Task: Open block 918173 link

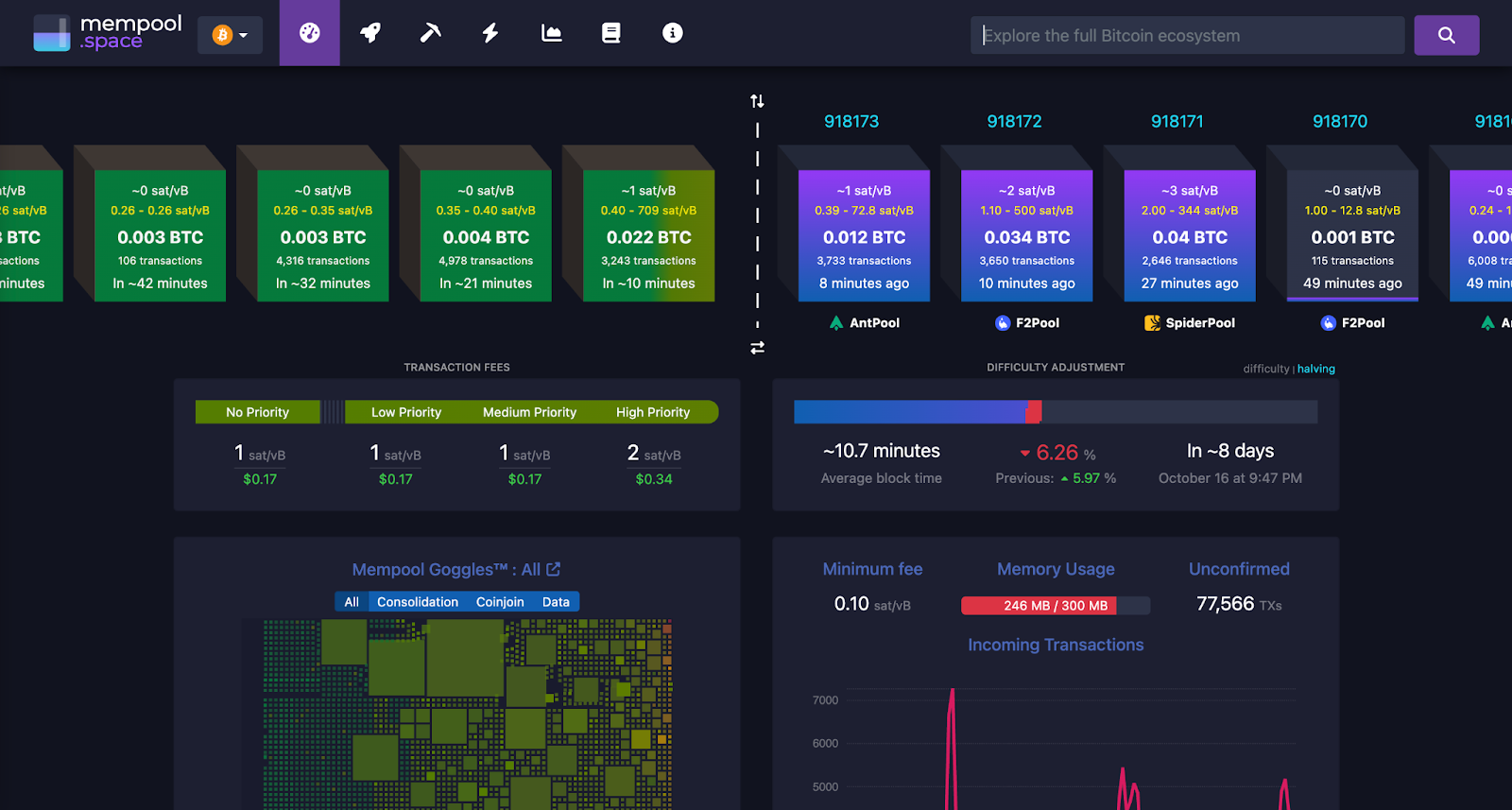Action: pos(850,121)
